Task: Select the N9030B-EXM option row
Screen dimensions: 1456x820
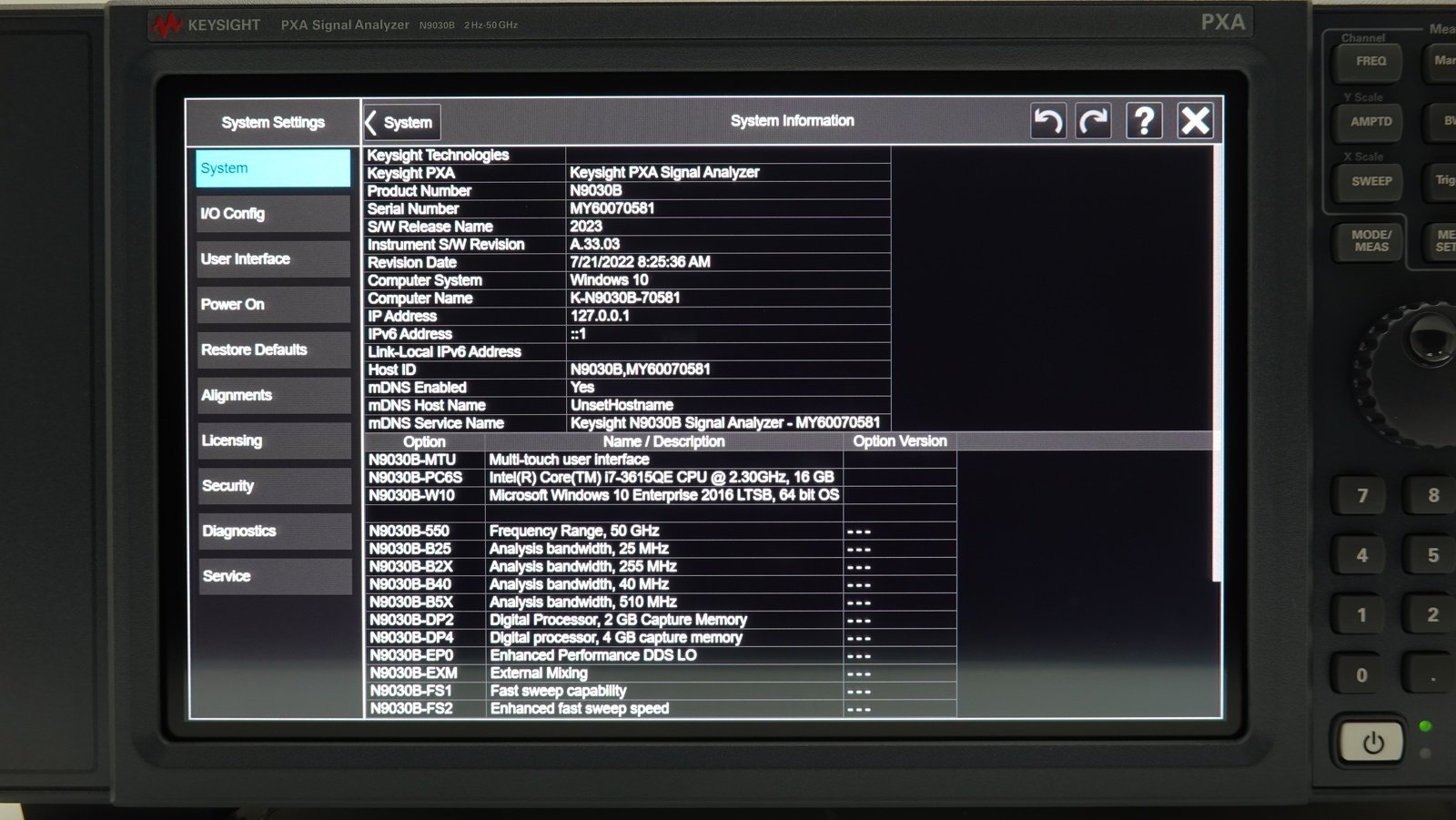Action: (x=661, y=673)
